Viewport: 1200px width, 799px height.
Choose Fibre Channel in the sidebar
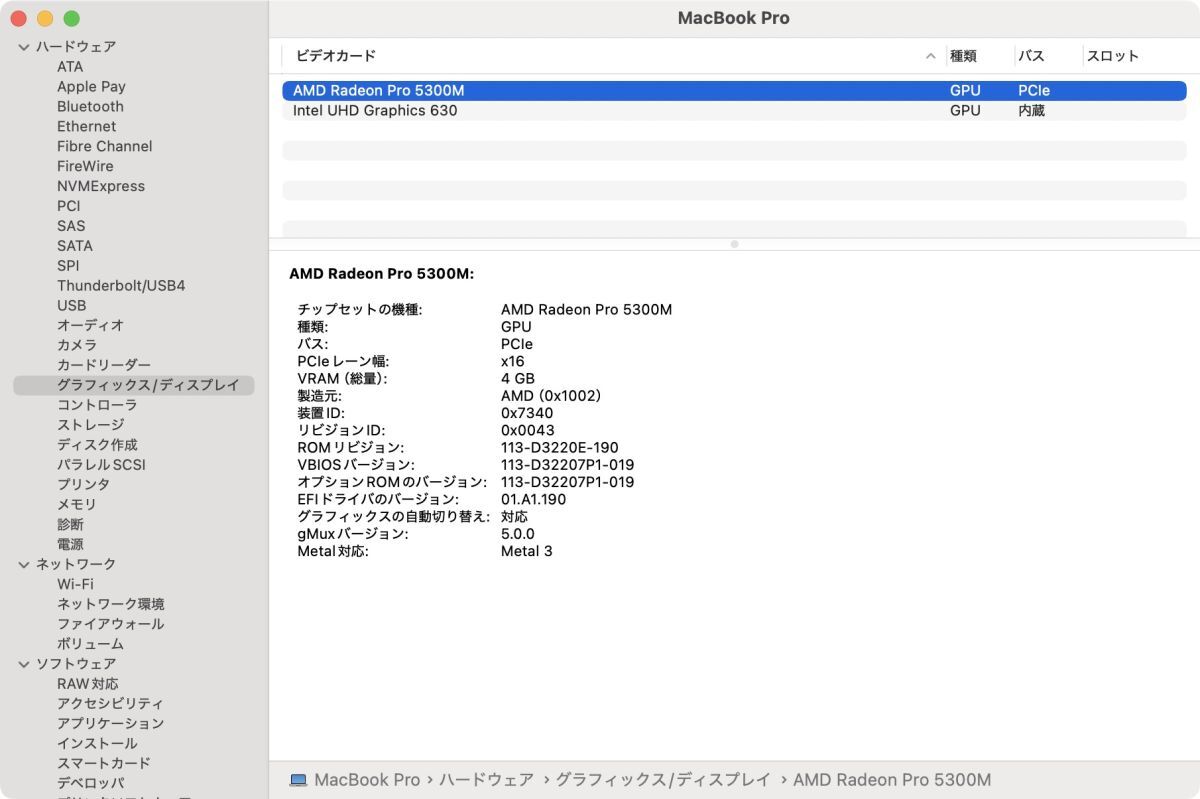tap(105, 146)
